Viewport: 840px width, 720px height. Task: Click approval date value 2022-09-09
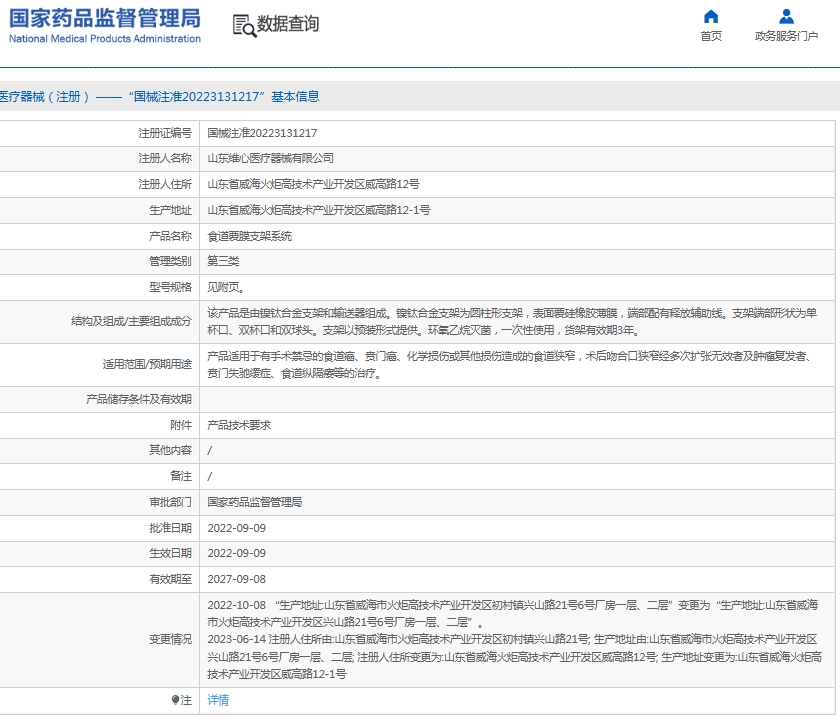(236, 528)
